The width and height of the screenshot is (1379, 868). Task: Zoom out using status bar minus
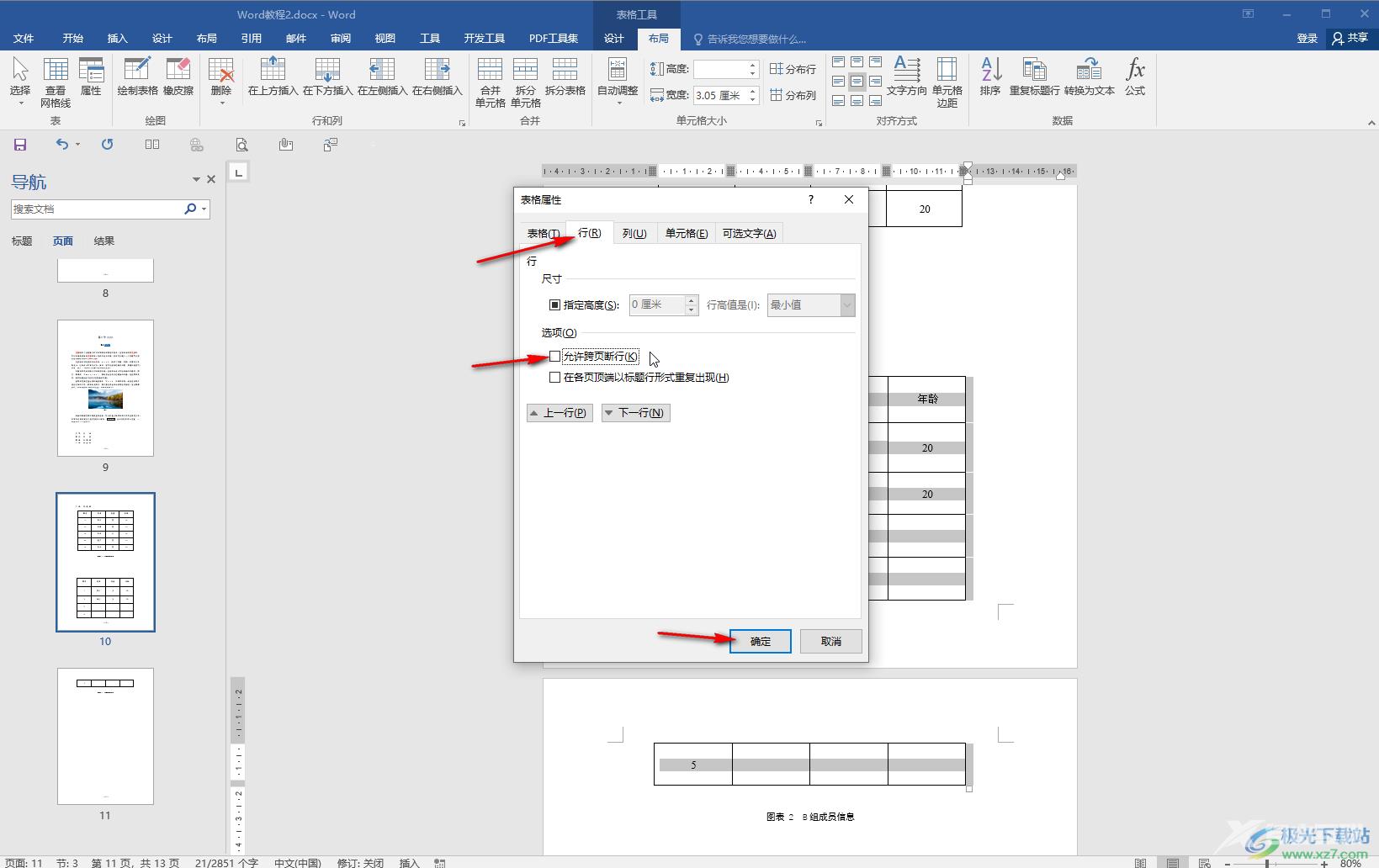point(1229,863)
